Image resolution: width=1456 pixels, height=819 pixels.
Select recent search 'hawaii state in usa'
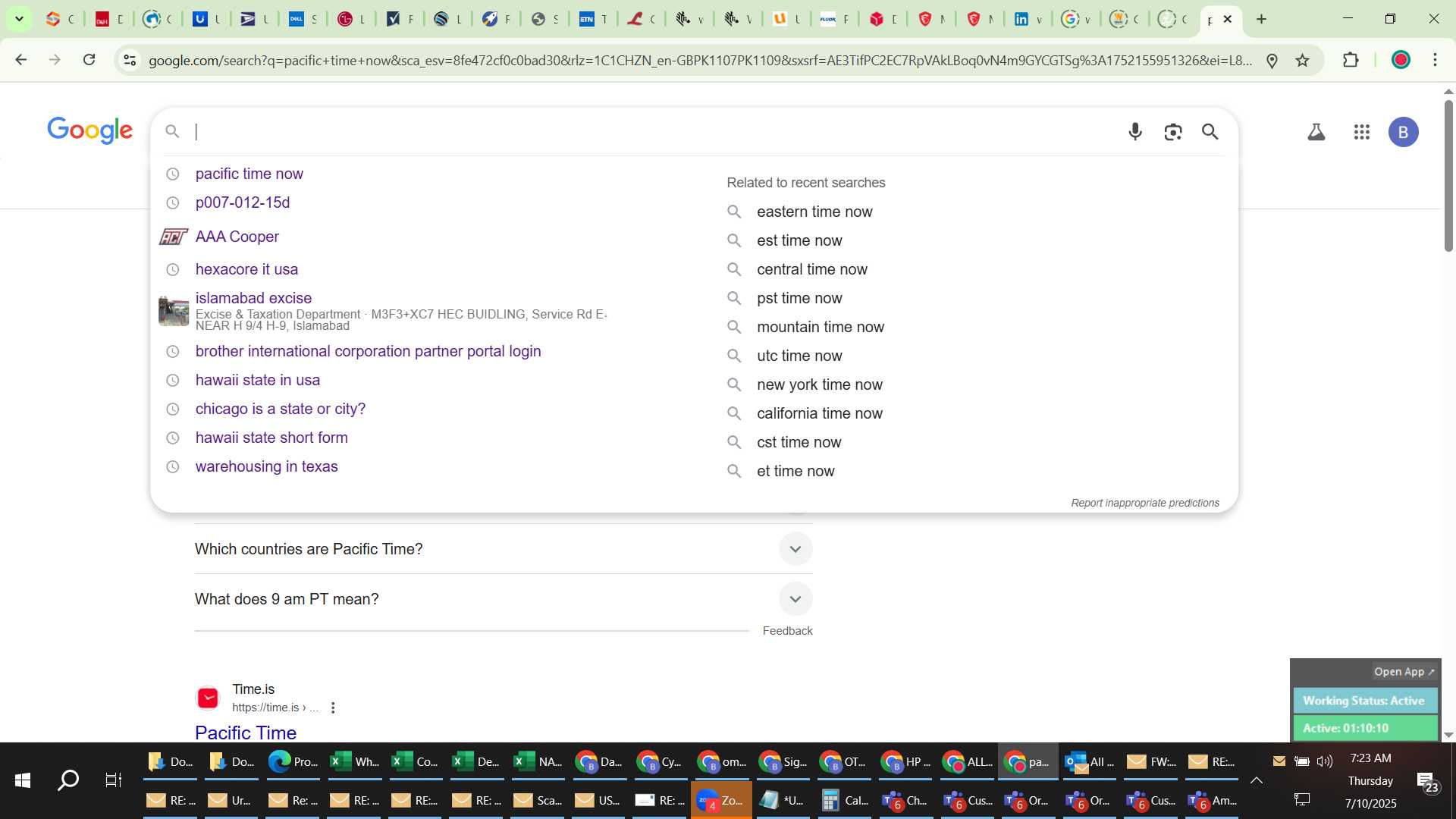pos(258,380)
